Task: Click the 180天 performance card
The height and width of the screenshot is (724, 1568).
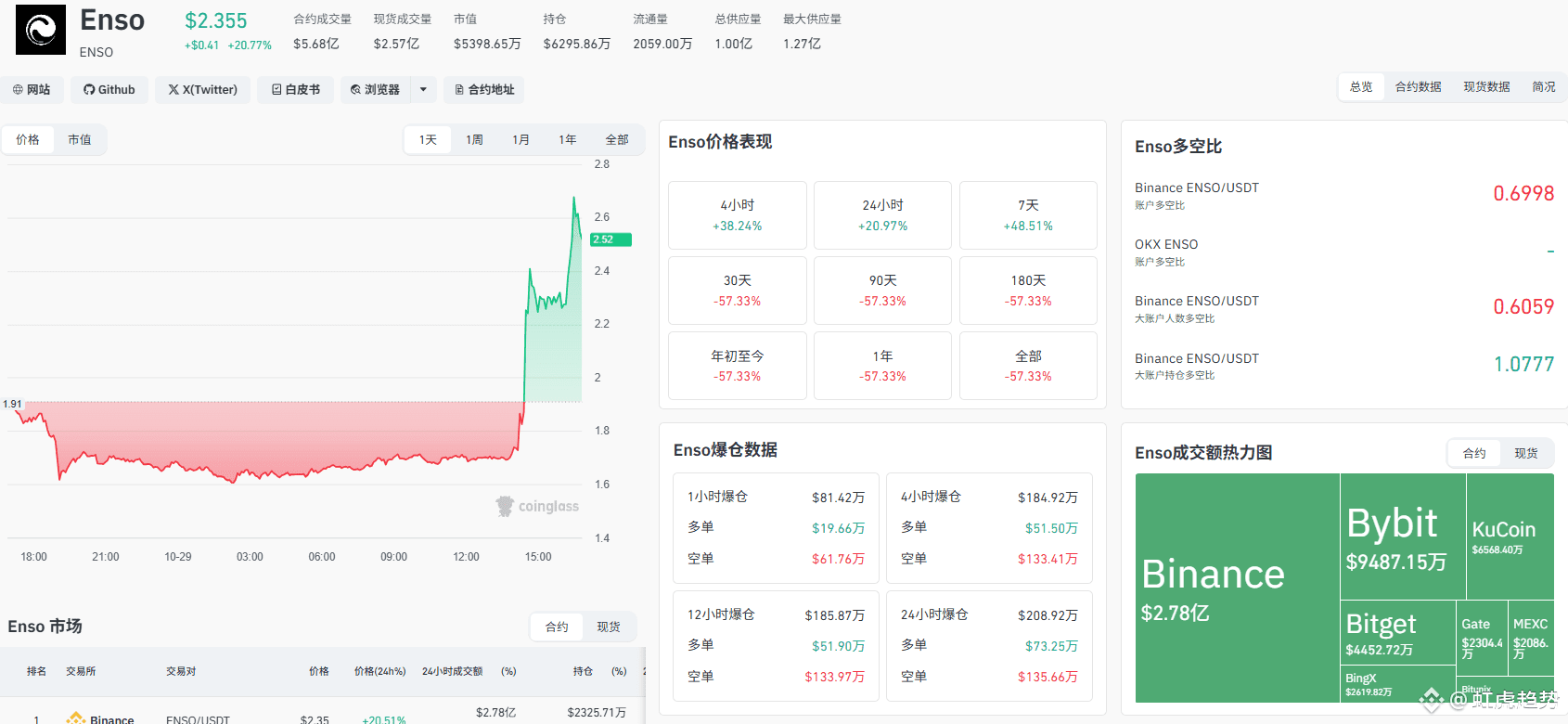Action: pos(1028,291)
